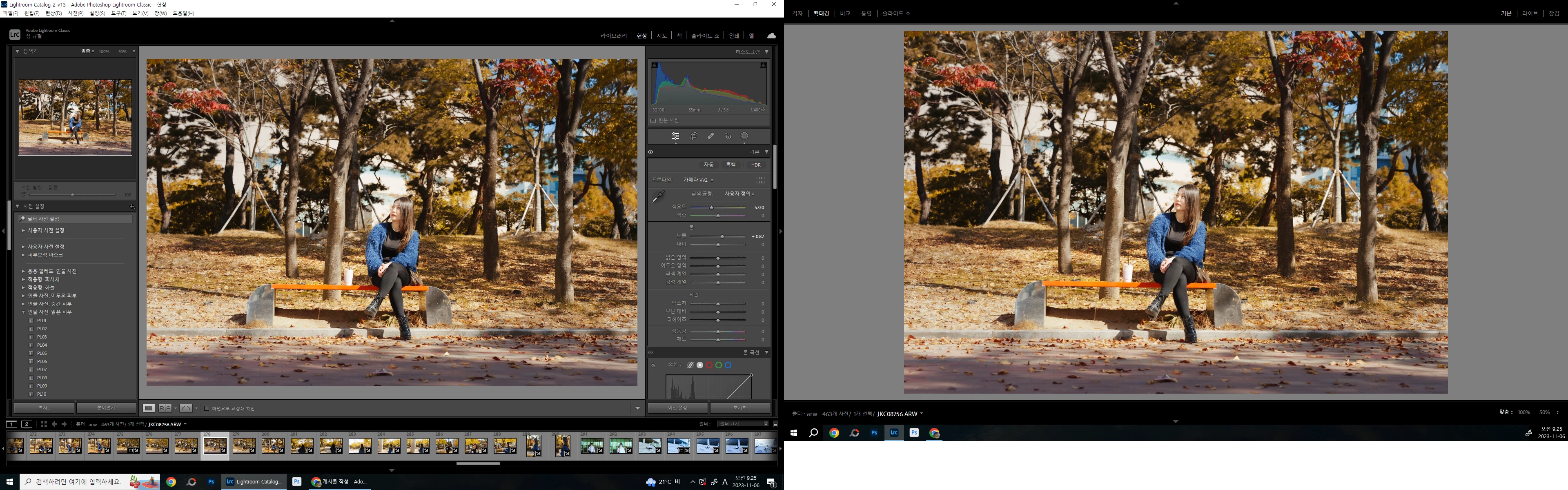Image resolution: width=1568 pixels, height=490 pixels.
Task: Click the grid view icon in filmstrip bar
Action: pos(43,424)
